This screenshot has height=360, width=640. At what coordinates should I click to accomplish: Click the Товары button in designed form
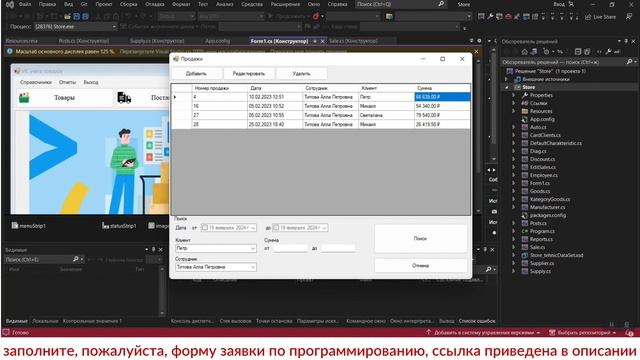point(64,98)
